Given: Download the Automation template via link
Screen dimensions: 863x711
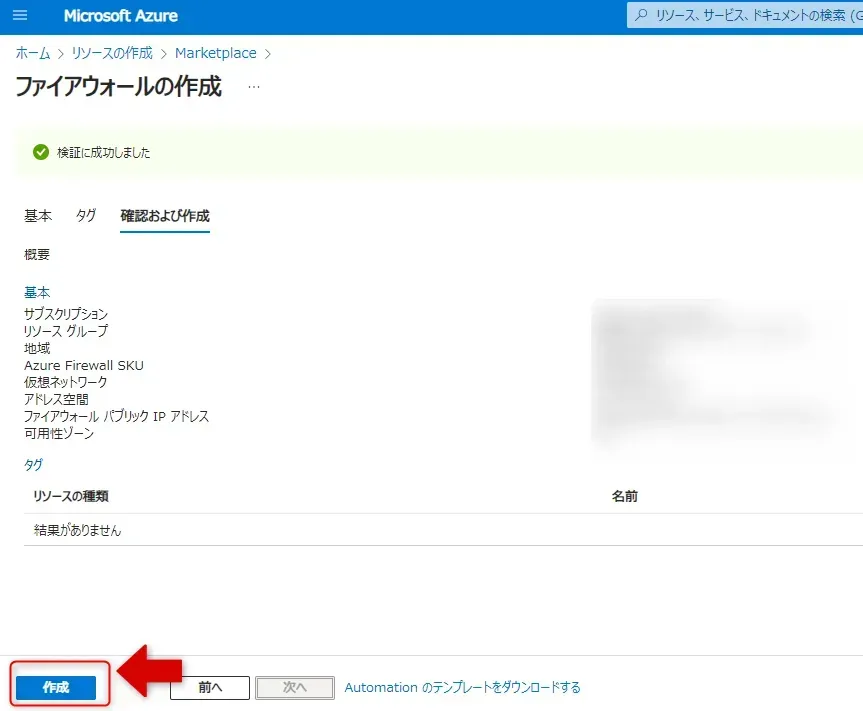Looking at the screenshot, I should tap(462, 688).
